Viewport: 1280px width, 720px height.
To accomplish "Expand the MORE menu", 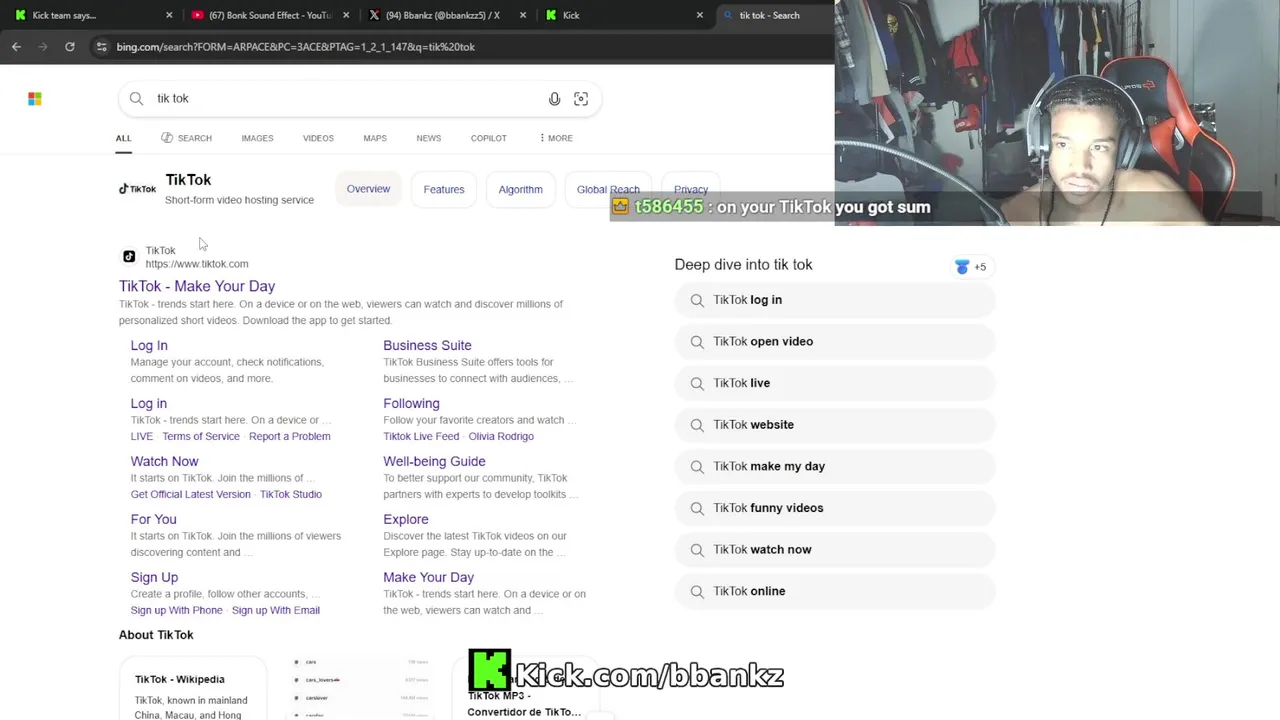I will pyautogui.click(x=556, y=138).
